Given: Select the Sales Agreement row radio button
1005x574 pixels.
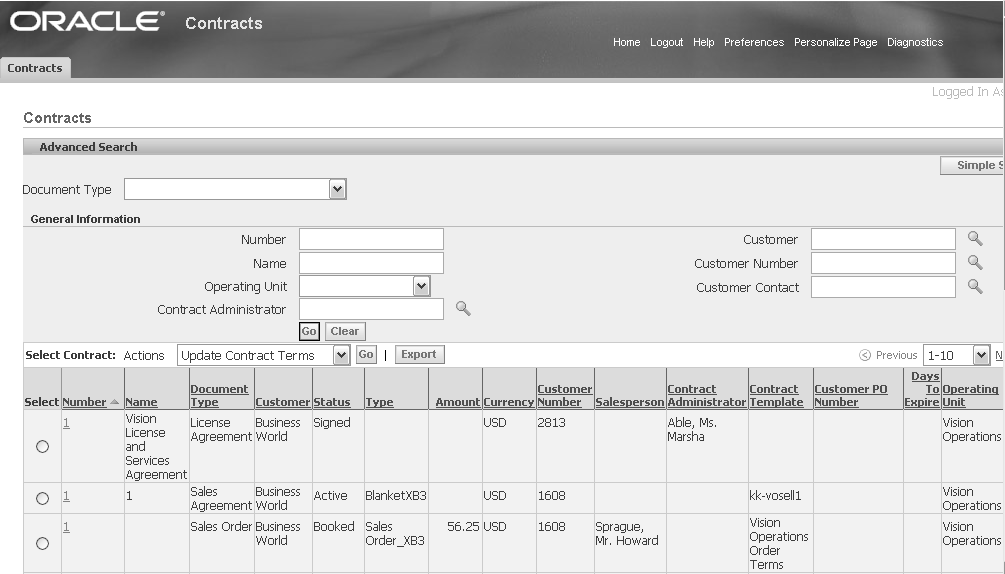Looking at the screenshot, I should click(42, 498).
